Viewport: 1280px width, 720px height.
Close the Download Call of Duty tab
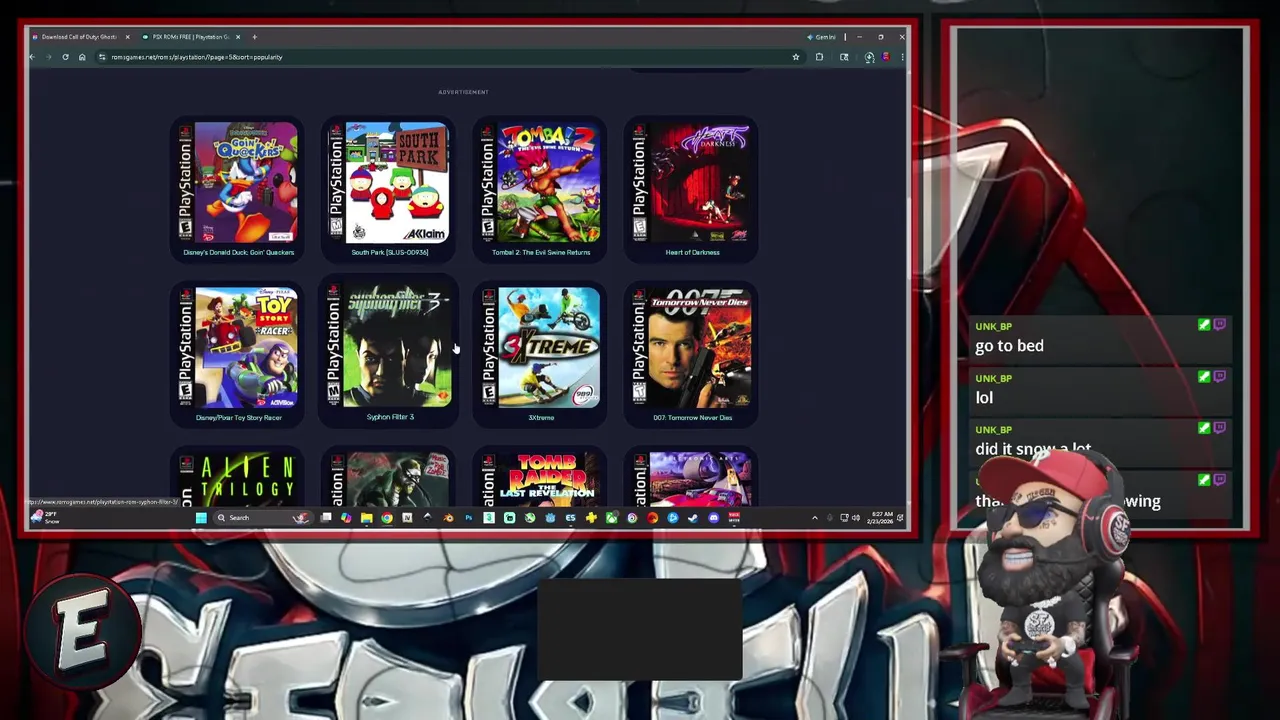pyautogui.click(x=127, y=37)
